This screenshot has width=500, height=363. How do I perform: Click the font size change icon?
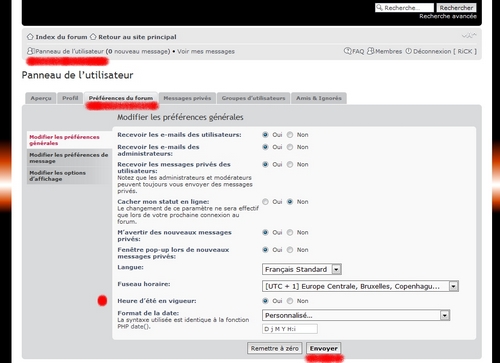[469, 35]
